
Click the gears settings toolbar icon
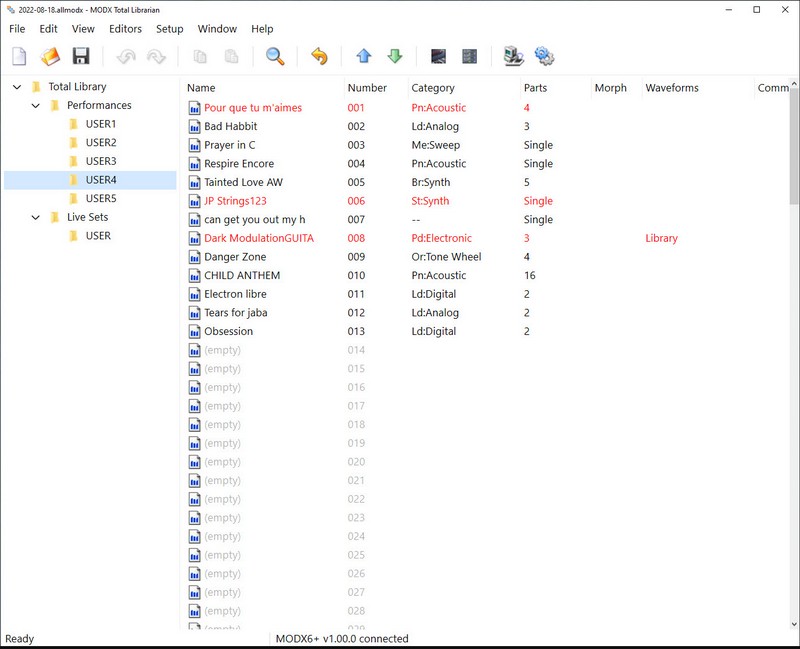click(545, 56)
